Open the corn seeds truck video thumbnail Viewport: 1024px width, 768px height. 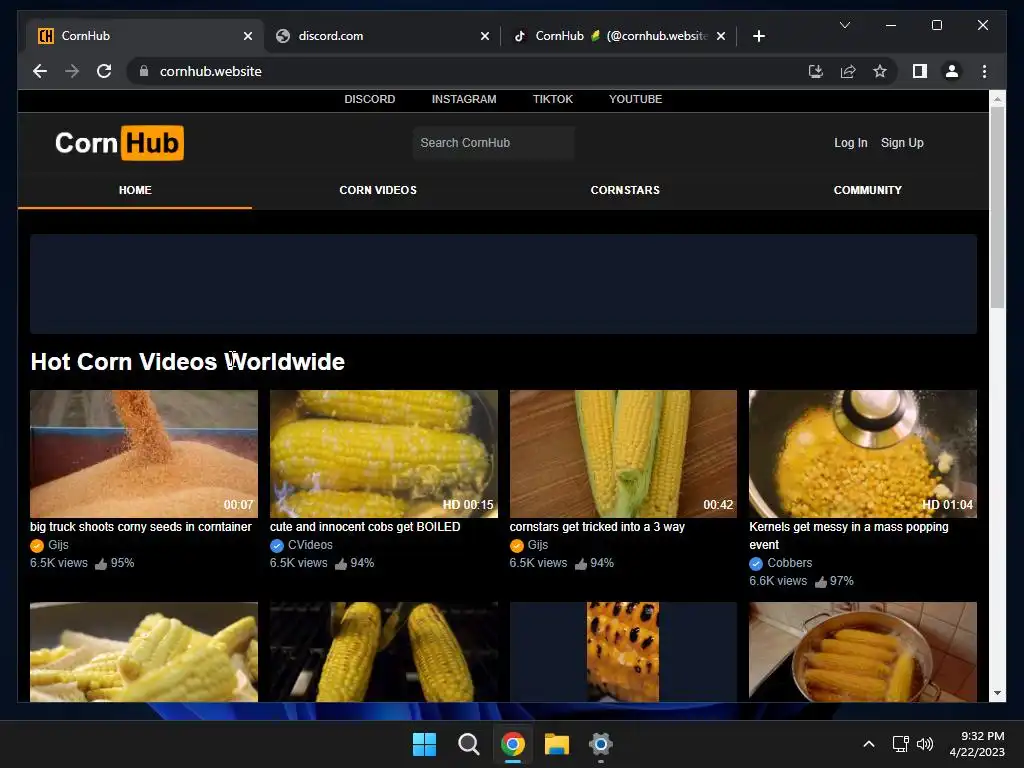pyautogui.click(x=144, y=454)
